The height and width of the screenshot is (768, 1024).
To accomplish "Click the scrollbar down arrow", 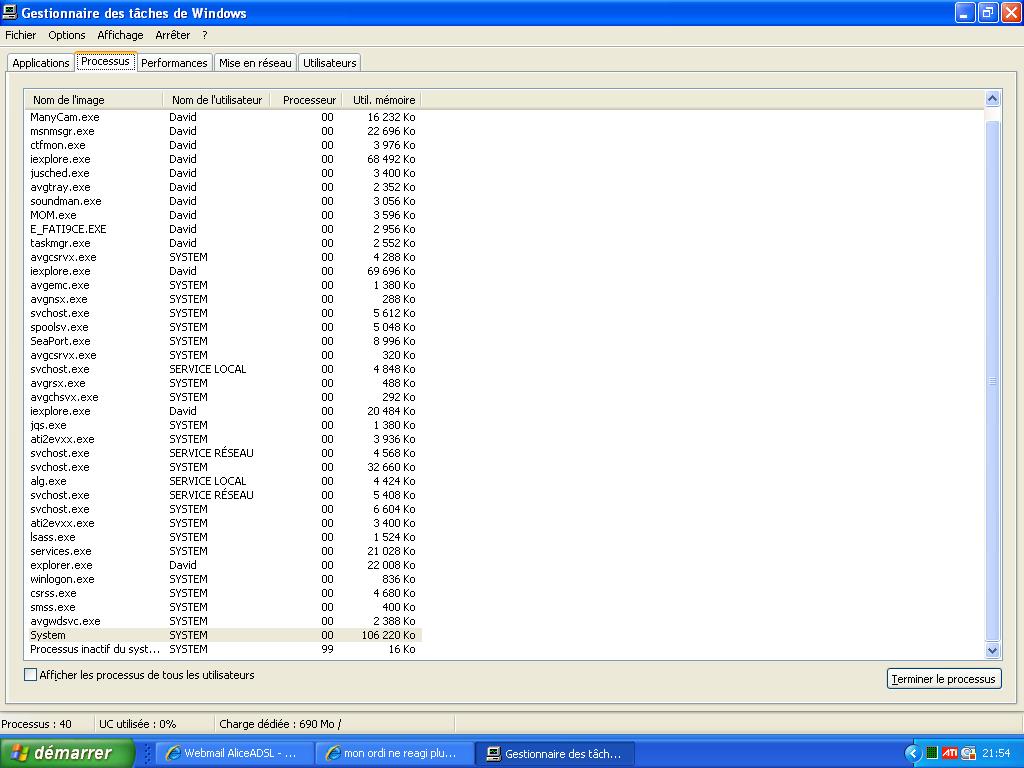I will 992,650.
